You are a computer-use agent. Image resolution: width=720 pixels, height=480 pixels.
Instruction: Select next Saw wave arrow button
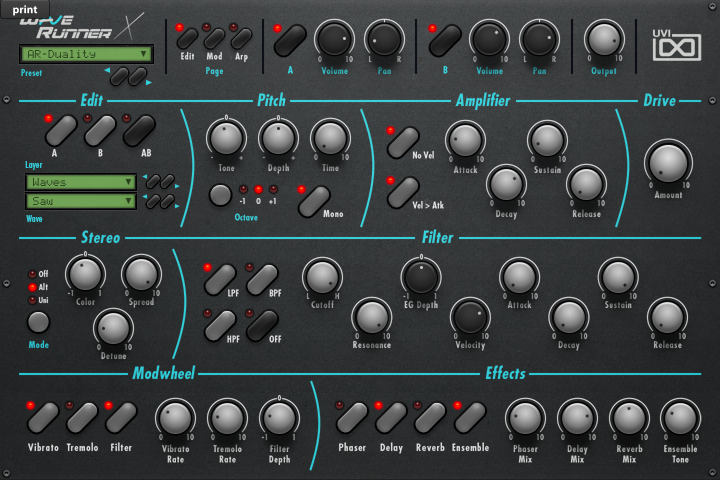coord(168,201)
